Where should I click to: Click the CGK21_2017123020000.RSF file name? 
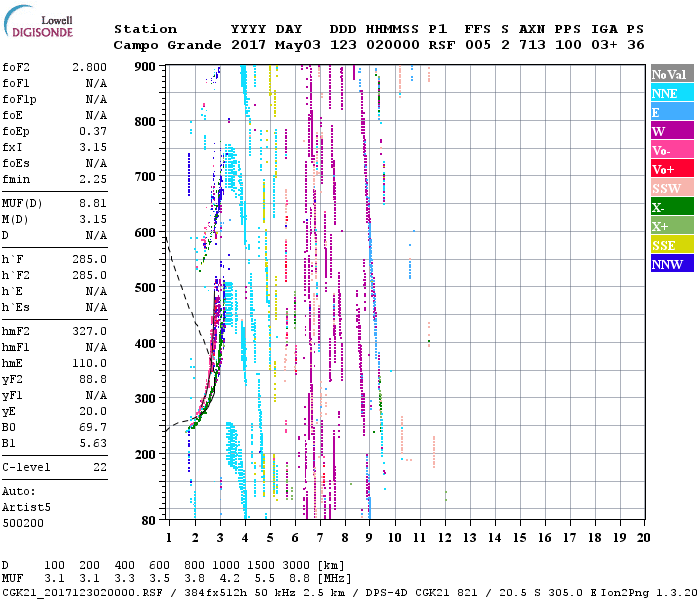(x=82, y=592)
